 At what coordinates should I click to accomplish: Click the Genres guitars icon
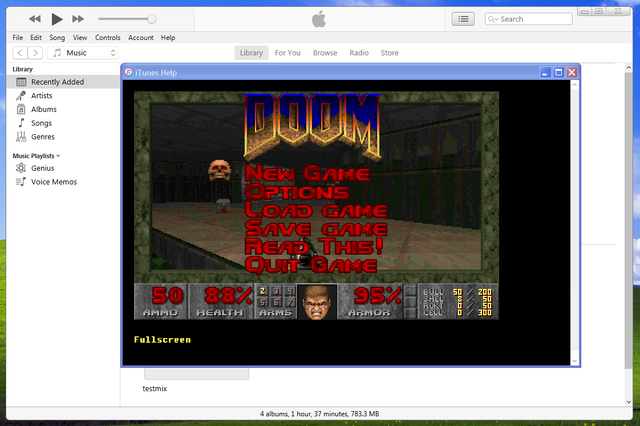pos(21,137)
